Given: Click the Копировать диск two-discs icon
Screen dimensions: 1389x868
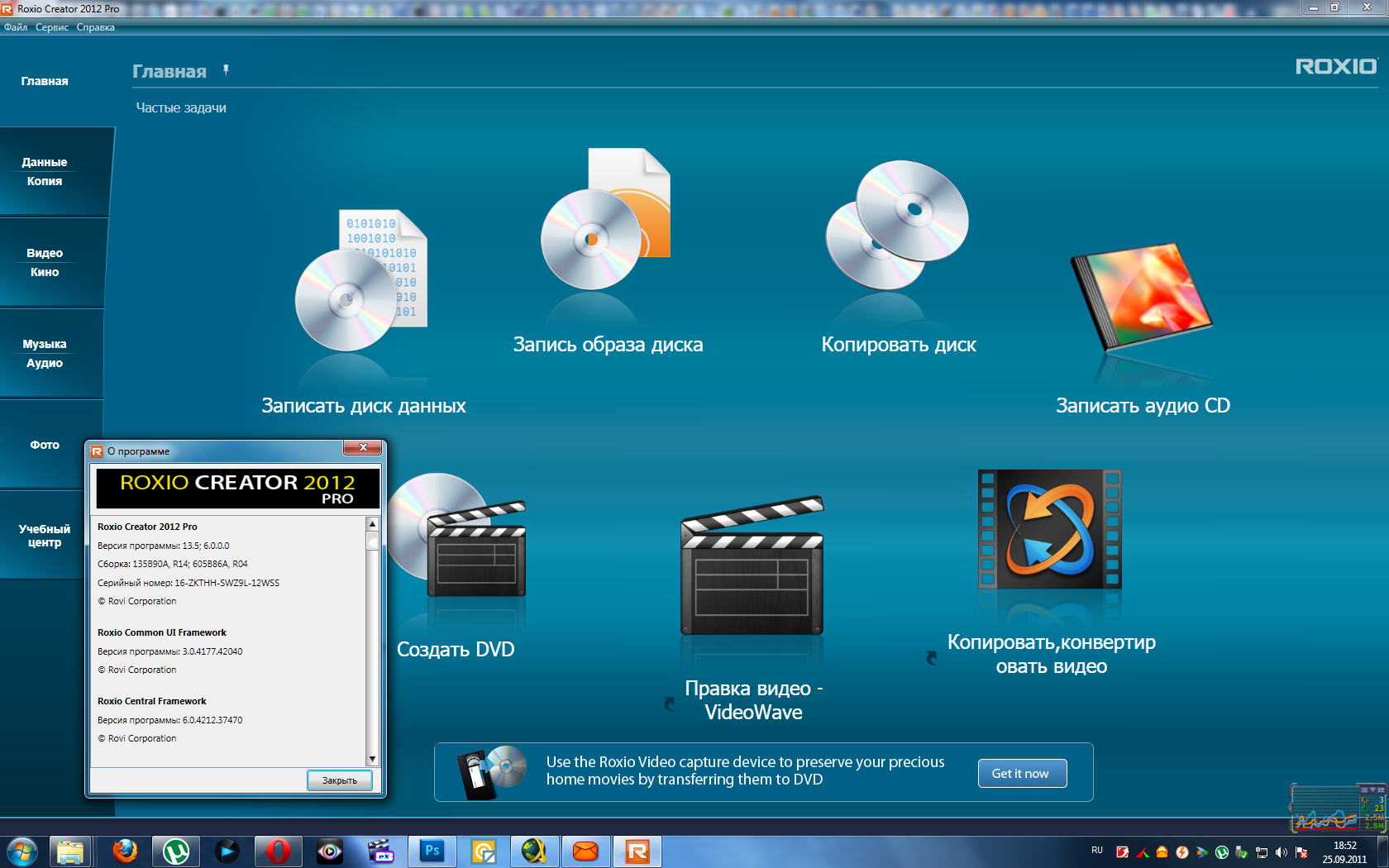Looking at the screenshot, I should (x=897, y=225).
